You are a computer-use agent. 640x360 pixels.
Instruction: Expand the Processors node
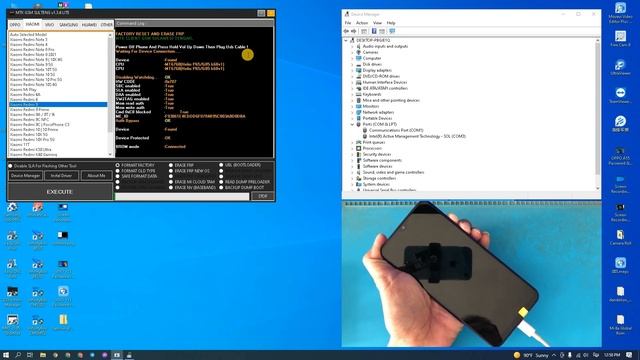click(x=352, y=148)
